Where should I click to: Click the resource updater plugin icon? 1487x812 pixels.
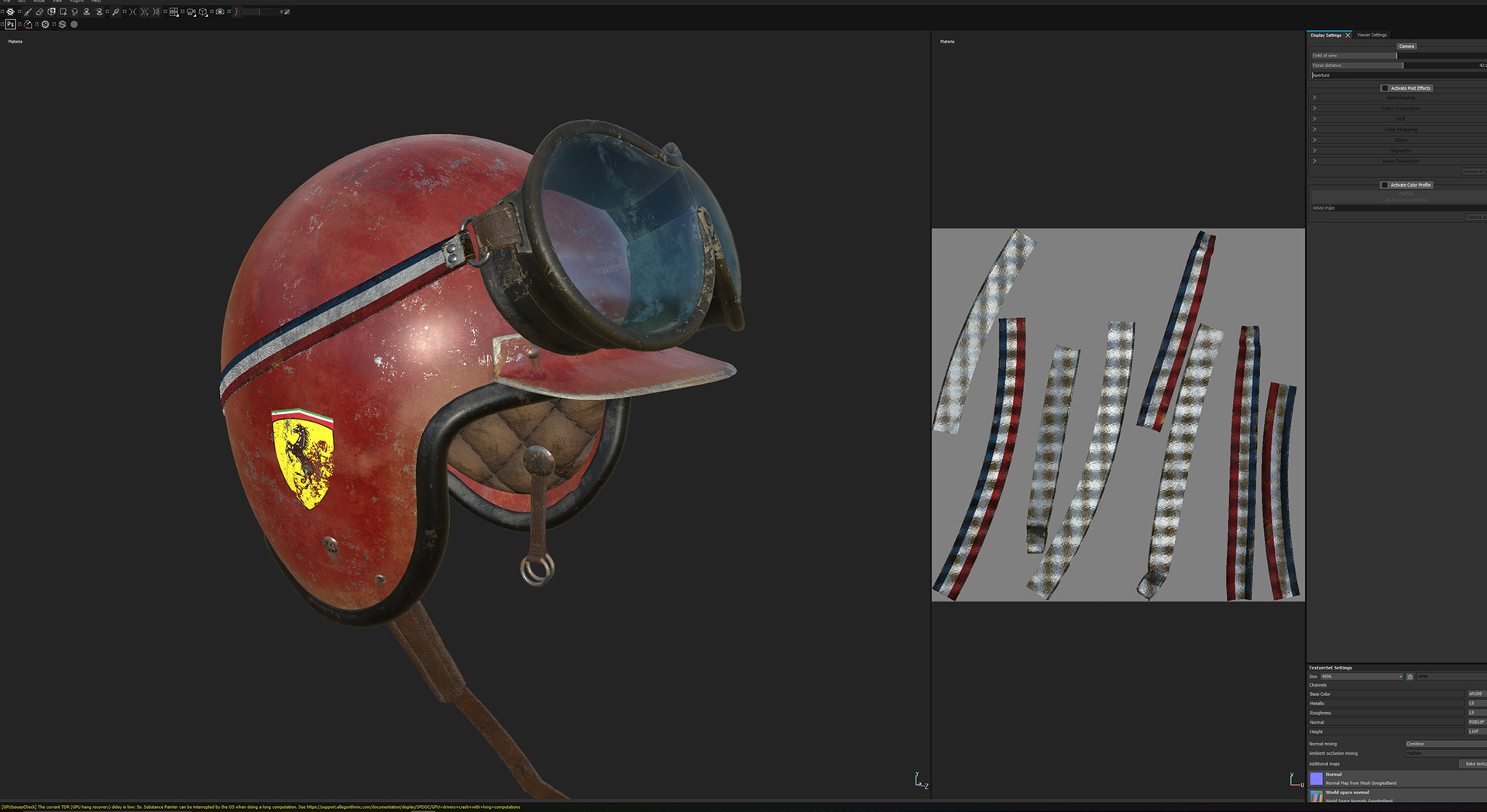[28, 24]
